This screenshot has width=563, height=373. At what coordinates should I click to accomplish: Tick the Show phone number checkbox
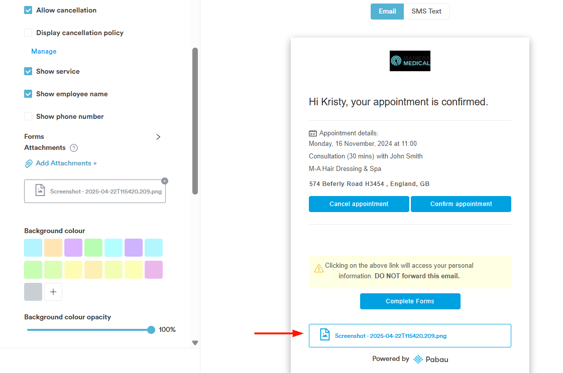tap(28, 116)
